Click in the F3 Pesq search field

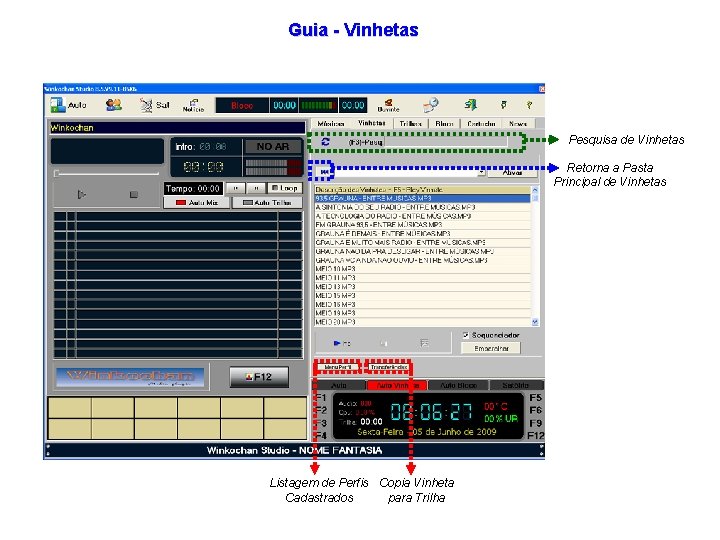point(444,142)
